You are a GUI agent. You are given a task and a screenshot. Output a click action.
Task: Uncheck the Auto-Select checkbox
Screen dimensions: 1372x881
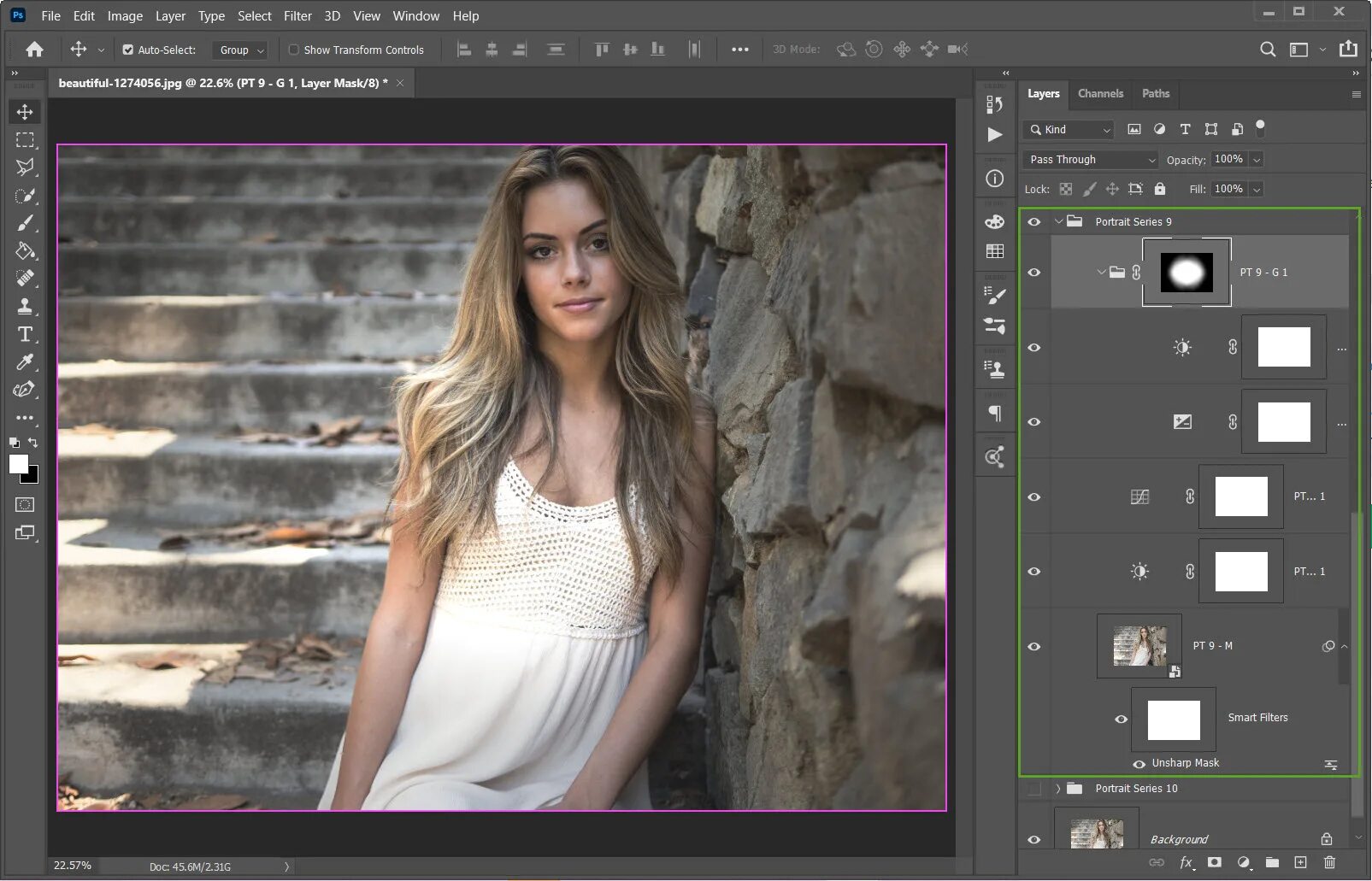point(128,50)
